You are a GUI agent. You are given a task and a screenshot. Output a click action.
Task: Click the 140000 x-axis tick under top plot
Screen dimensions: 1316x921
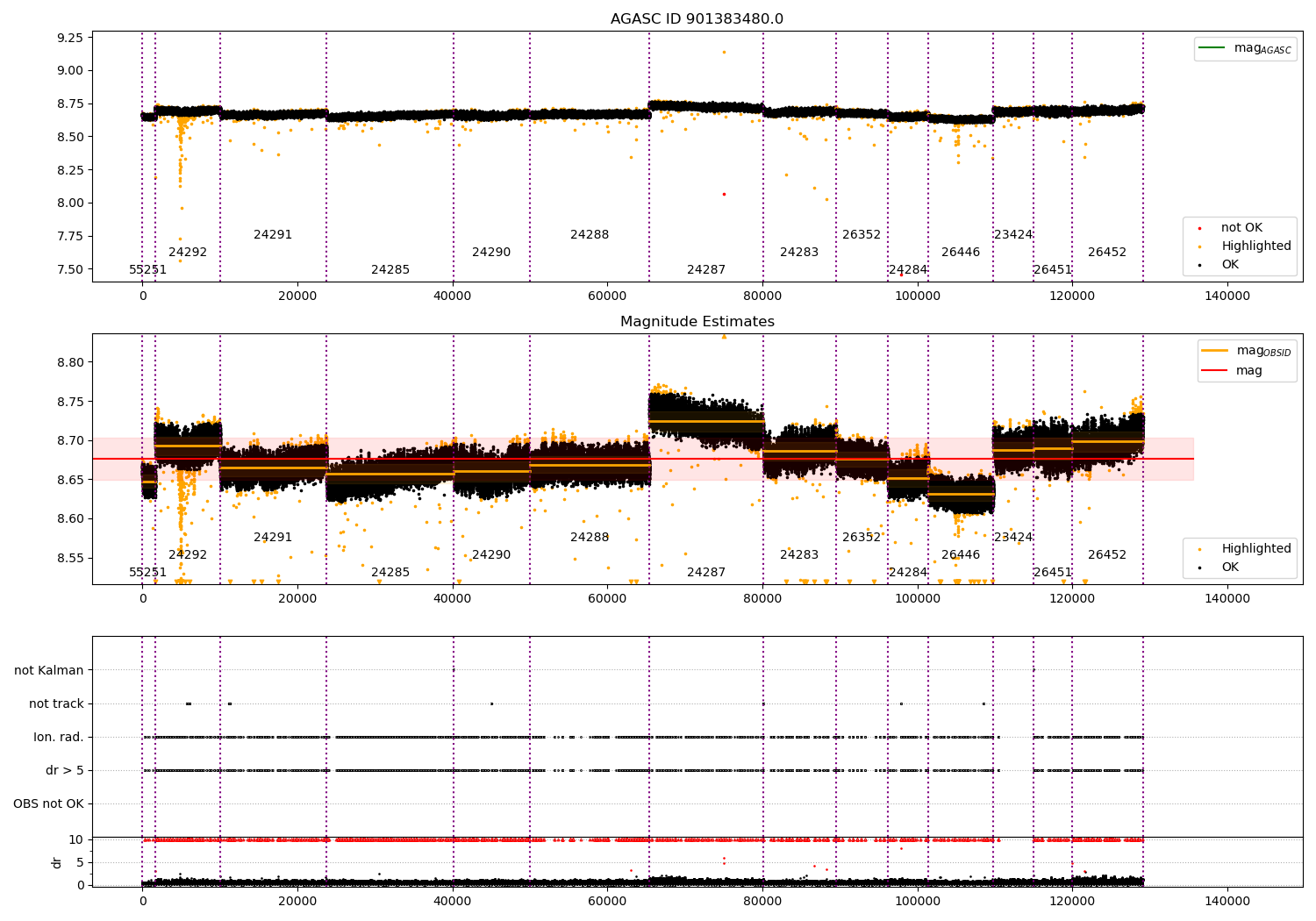(1227, 296)
